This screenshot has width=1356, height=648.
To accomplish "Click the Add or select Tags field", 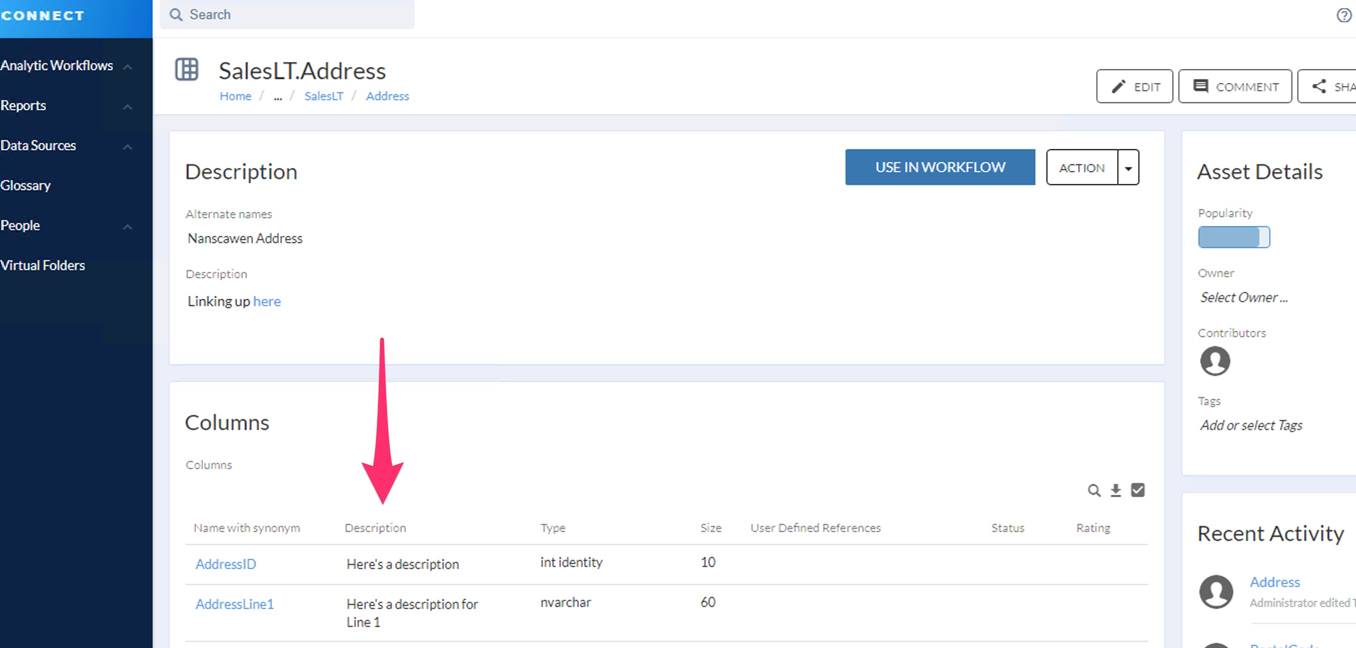I will [1250, 425].
